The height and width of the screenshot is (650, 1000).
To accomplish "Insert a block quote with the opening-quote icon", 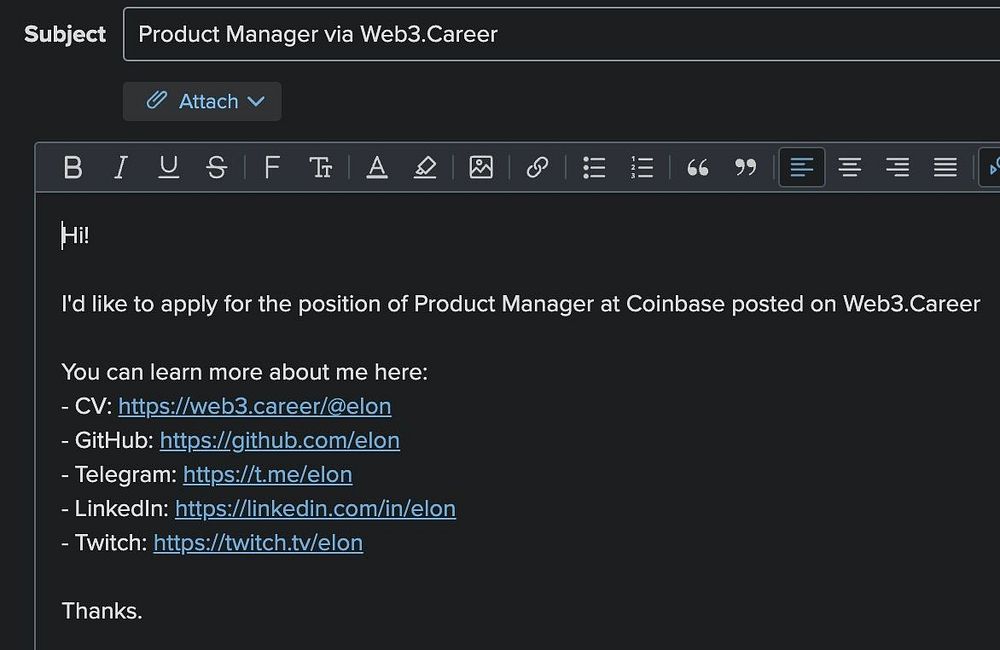I will click(698, 167).
